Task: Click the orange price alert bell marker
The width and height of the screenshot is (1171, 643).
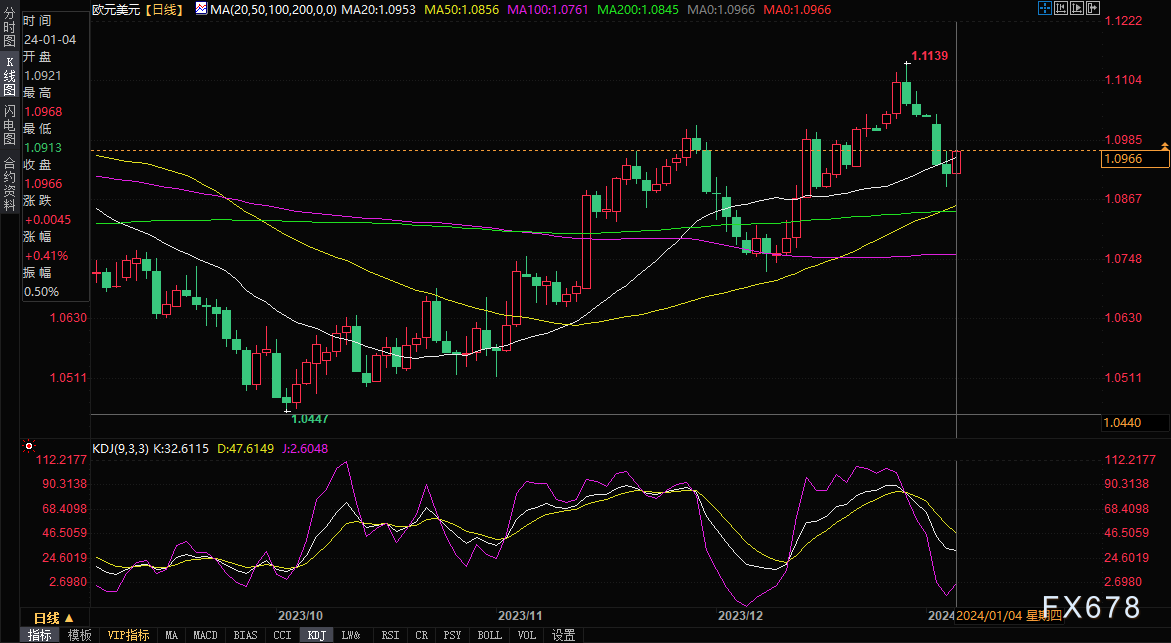Action: pos(1164,148)
